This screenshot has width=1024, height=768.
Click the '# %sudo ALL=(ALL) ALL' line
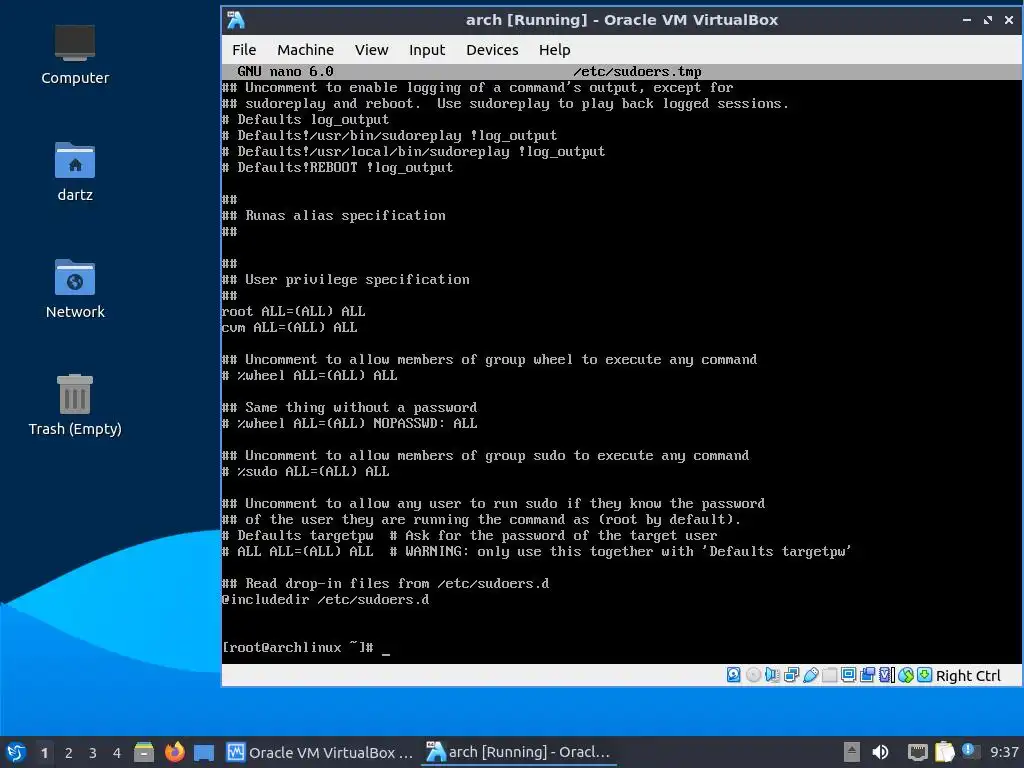tap(306, 472)
